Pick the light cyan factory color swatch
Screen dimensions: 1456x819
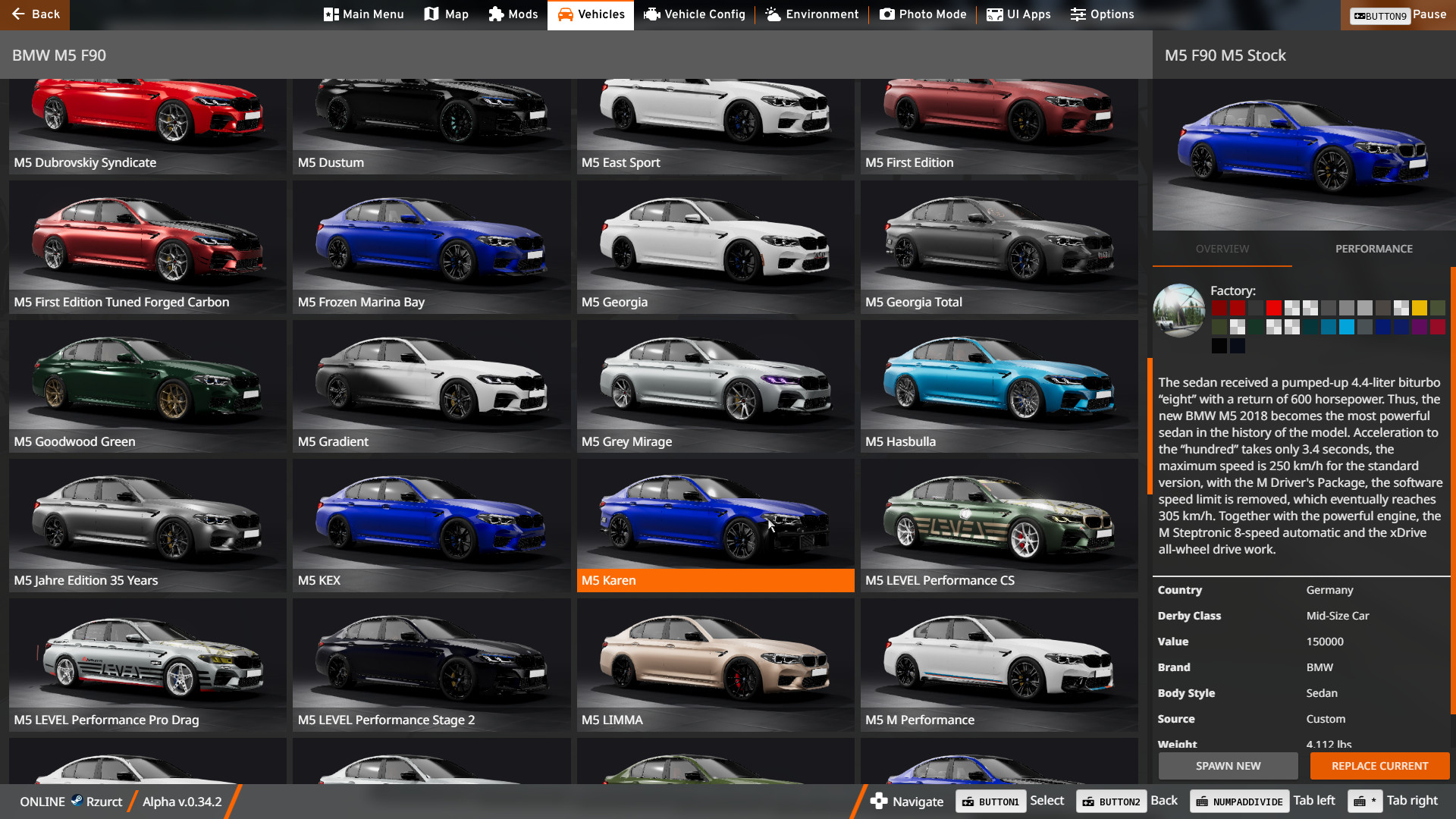coord(1346,327)
